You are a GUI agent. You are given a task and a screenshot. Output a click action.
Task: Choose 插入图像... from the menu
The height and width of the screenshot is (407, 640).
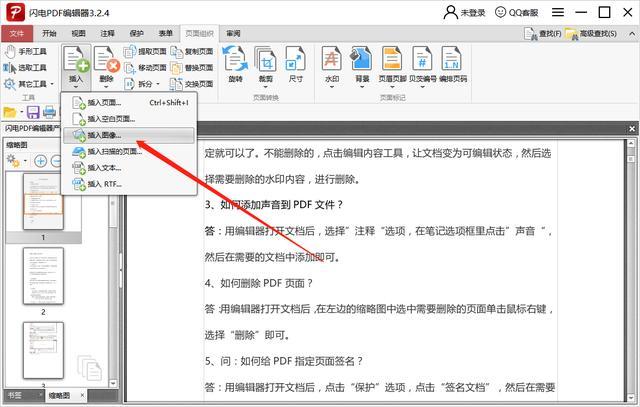click(129, 135)
